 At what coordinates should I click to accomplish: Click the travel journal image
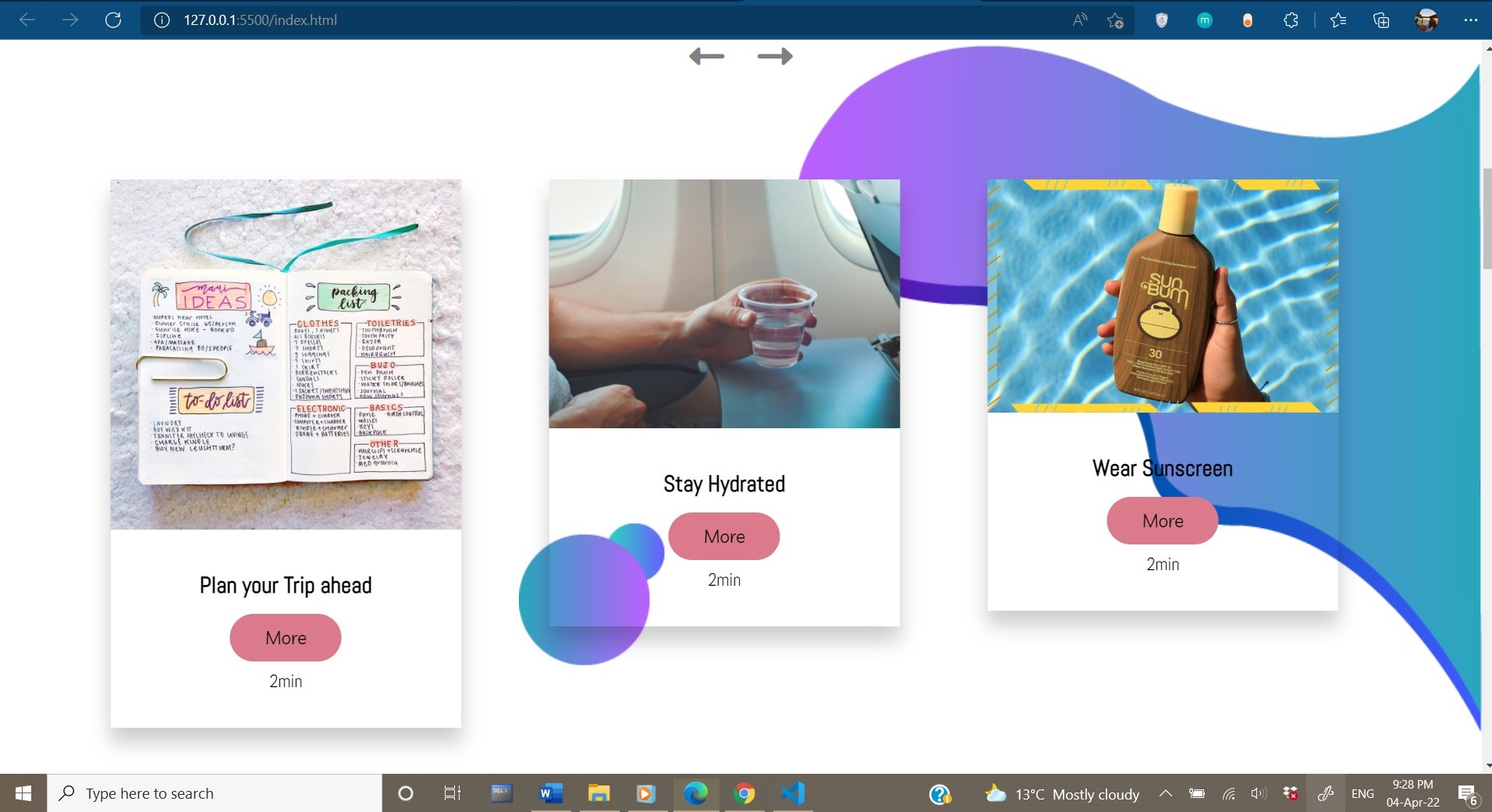pyautogui.click(x=286, y=355)
